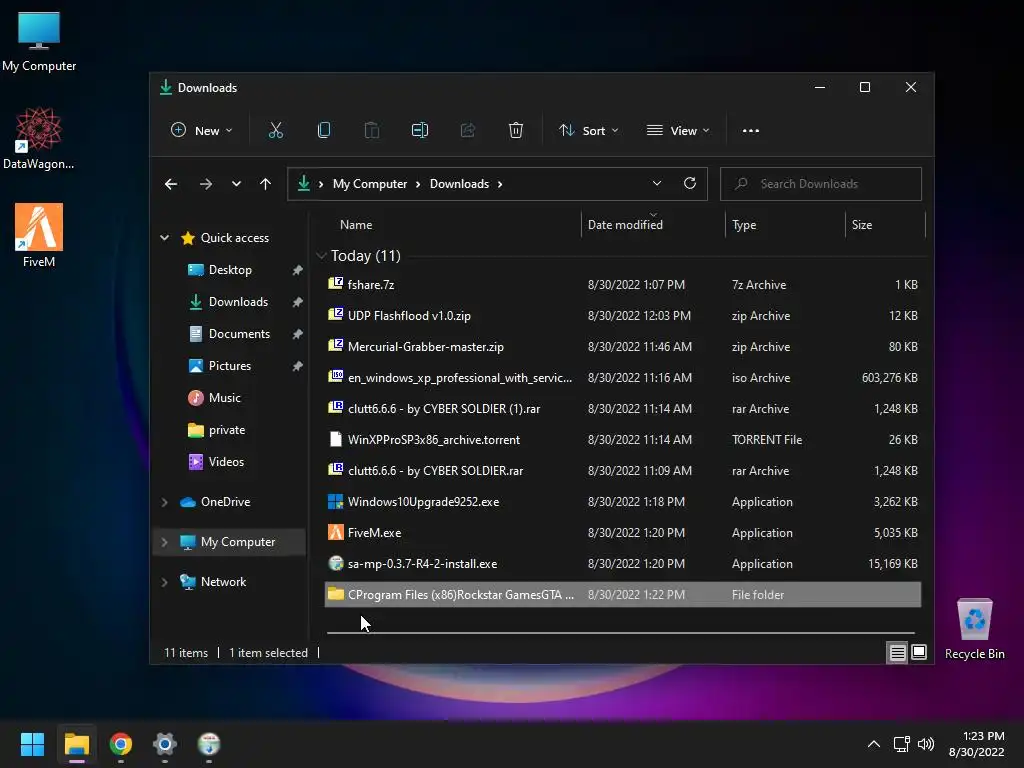This screenshot has height=768, width=1024.
Task: Go back with the left arrow
Action: (171, 184)
